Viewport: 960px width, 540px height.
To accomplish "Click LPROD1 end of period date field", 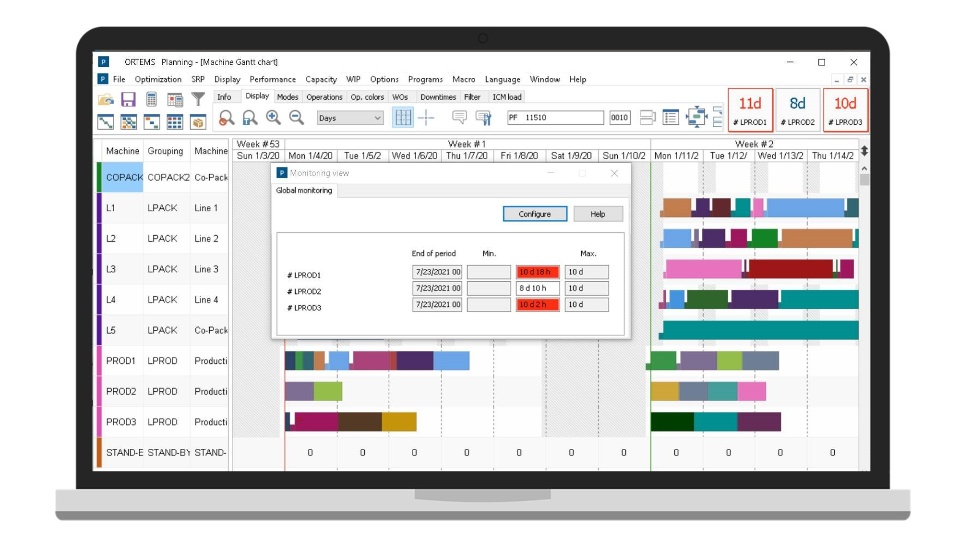I will coord(437,272).
